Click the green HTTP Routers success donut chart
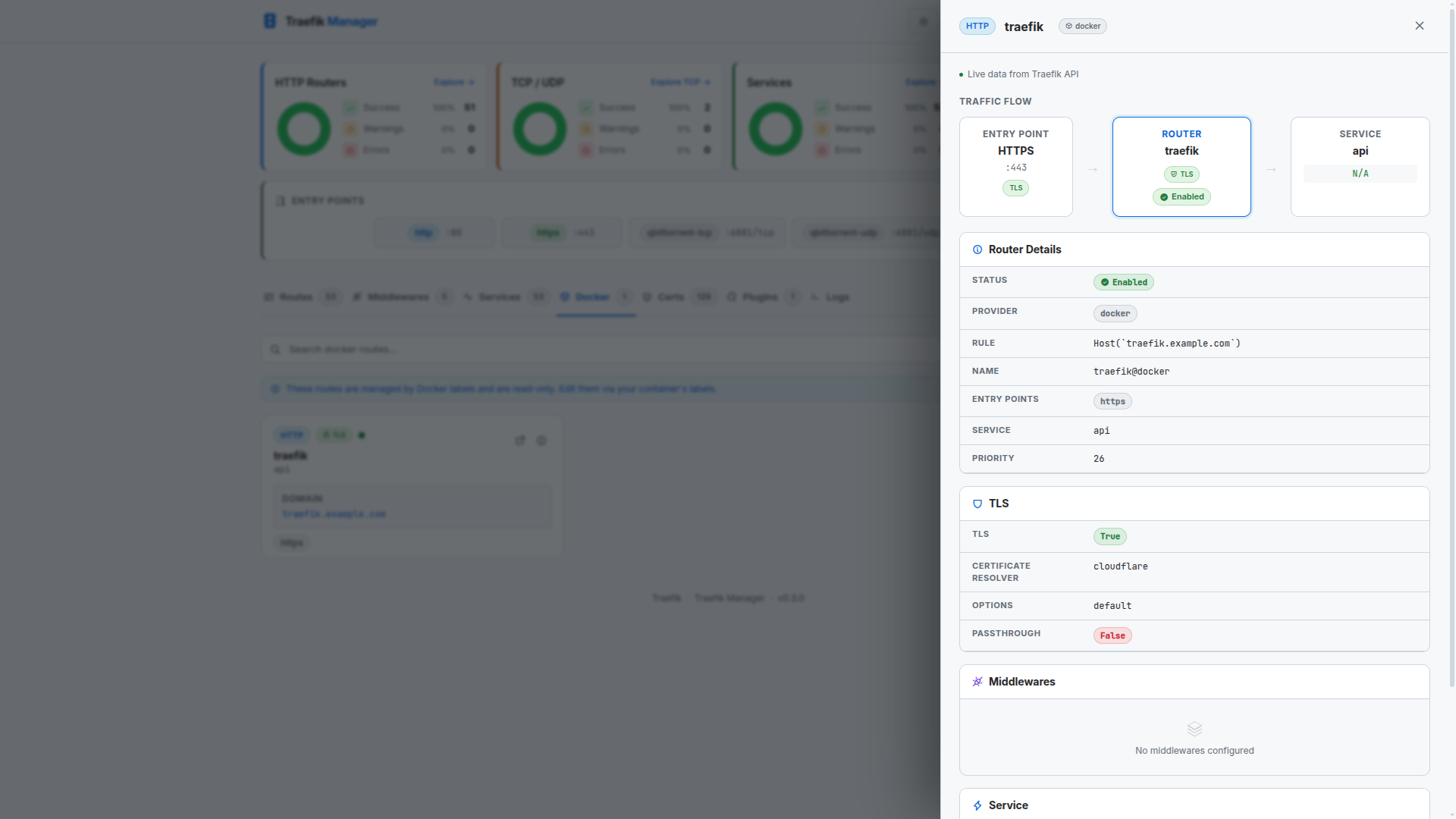 (303, 128)
